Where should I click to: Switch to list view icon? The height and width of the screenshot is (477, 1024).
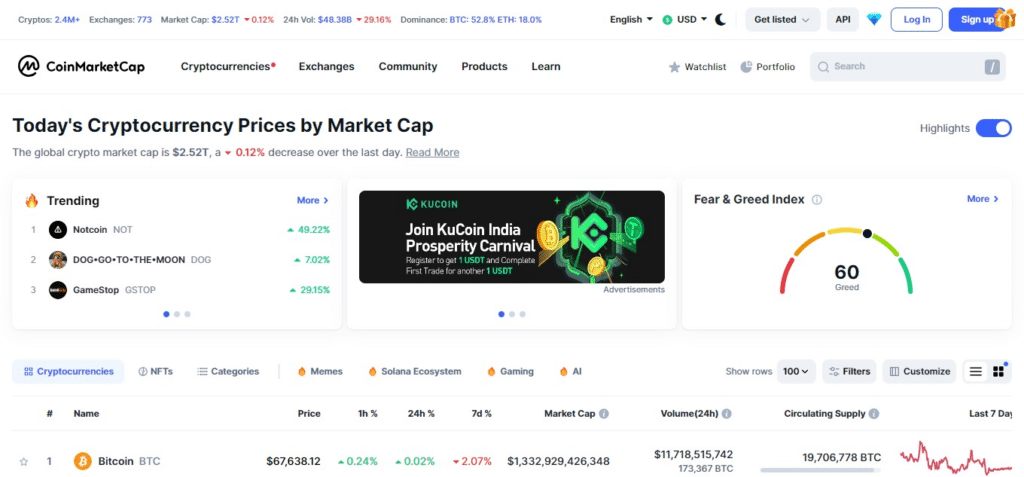click(x=975, y=371)
